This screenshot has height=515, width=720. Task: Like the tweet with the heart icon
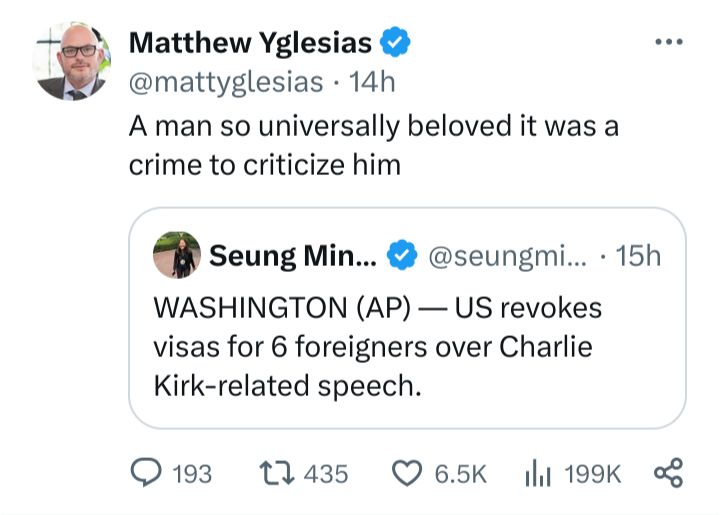[406, 473]
